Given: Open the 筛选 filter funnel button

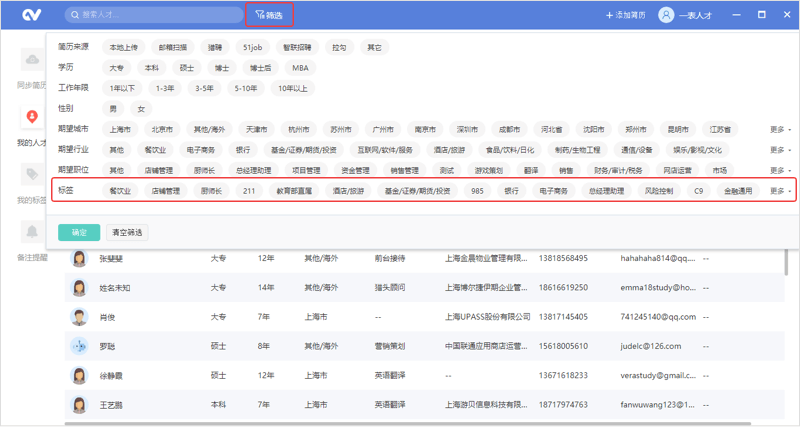Looking at the screenshot, I should pyautogui.click(x=269, y=15).
